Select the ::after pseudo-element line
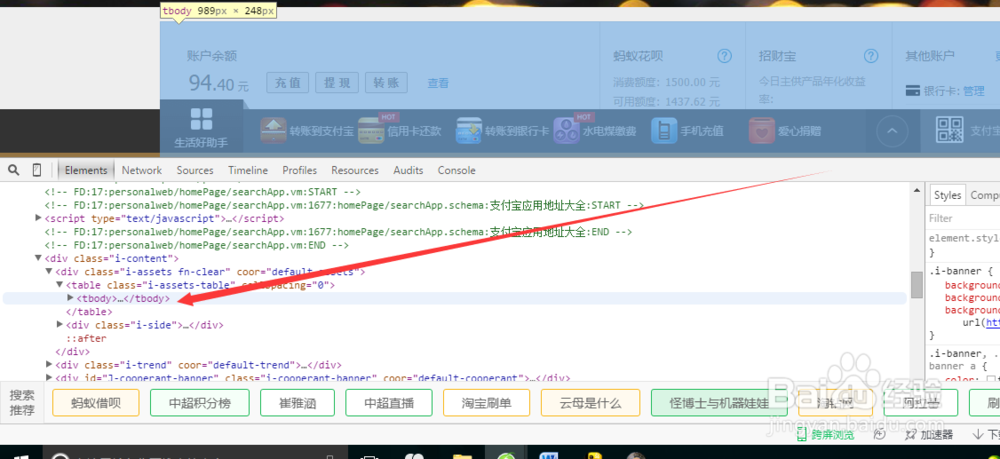This screenshot has height=459, width=1000. coord(86,339)
